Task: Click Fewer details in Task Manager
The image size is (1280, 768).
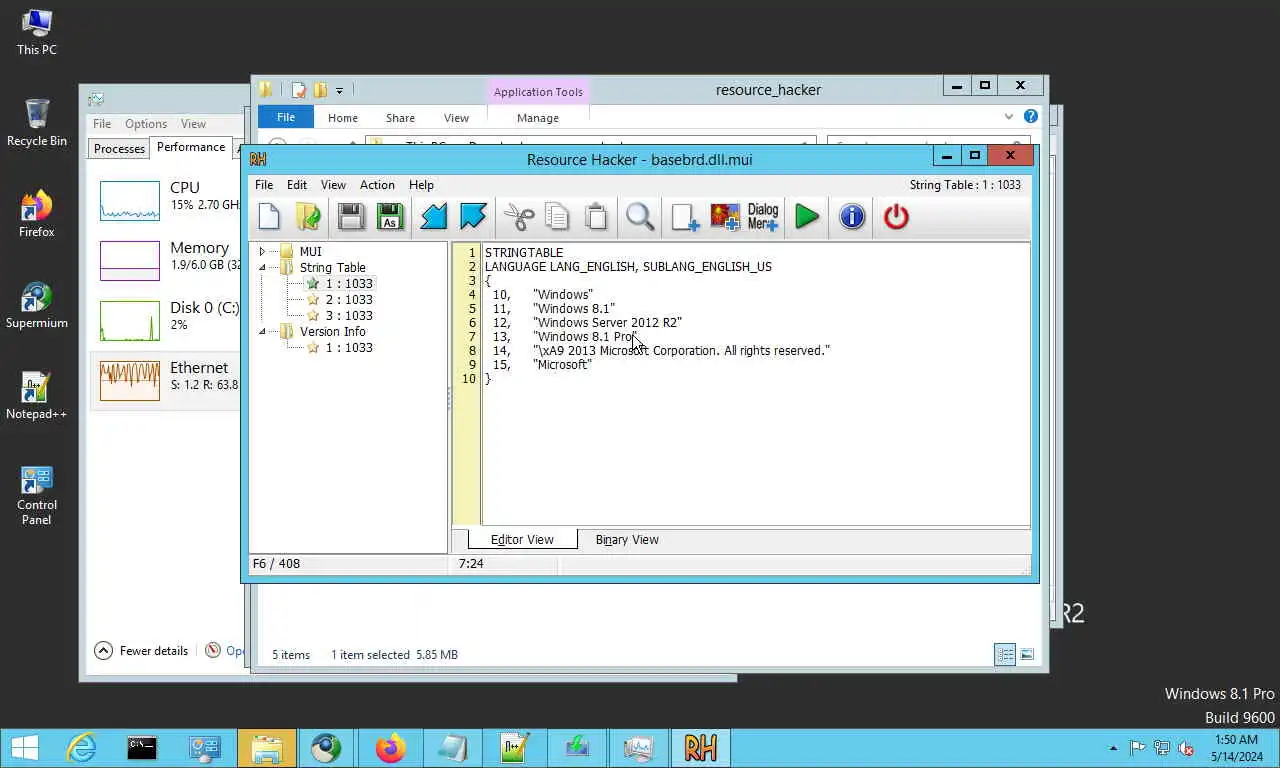Action: pos(141,651)
